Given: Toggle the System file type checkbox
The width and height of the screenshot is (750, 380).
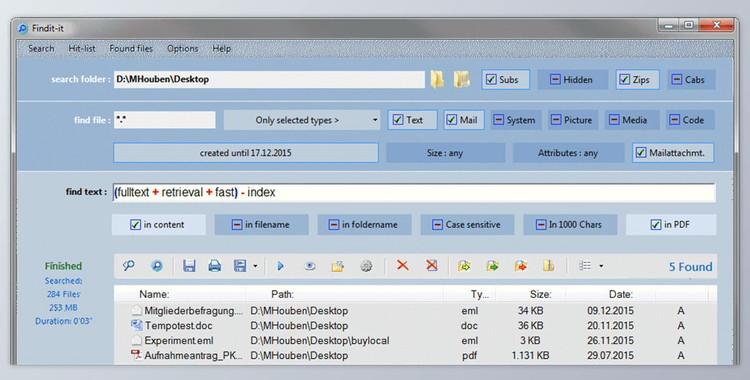Looking at the screenshot, I should tap(498, 120).
